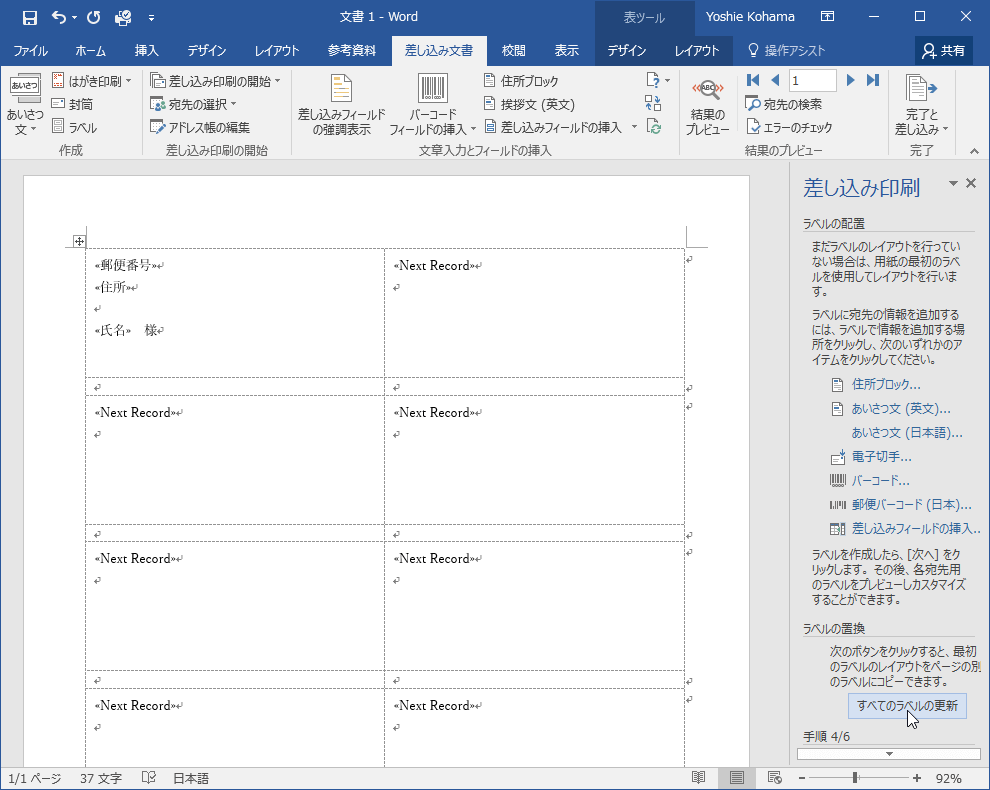Click 挨拶文 (英文) in the ribbon
The height and width of the screenshot is (790, 990).
point(529,104)
